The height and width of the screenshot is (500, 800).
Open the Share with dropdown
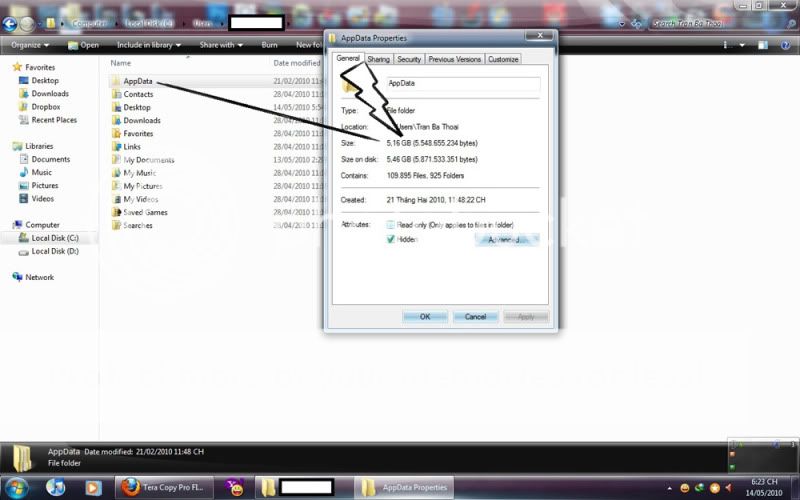coord(220,45)
